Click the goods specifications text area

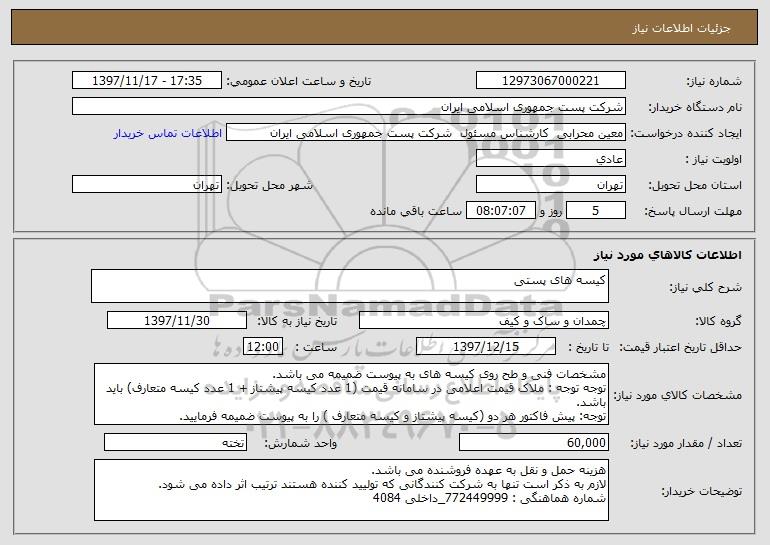(x=351, y=394)
